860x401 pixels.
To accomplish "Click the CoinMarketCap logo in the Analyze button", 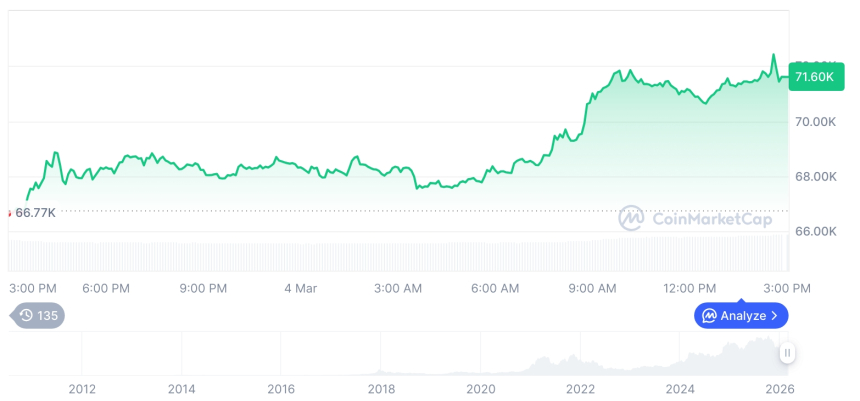I will pos(709,316).
